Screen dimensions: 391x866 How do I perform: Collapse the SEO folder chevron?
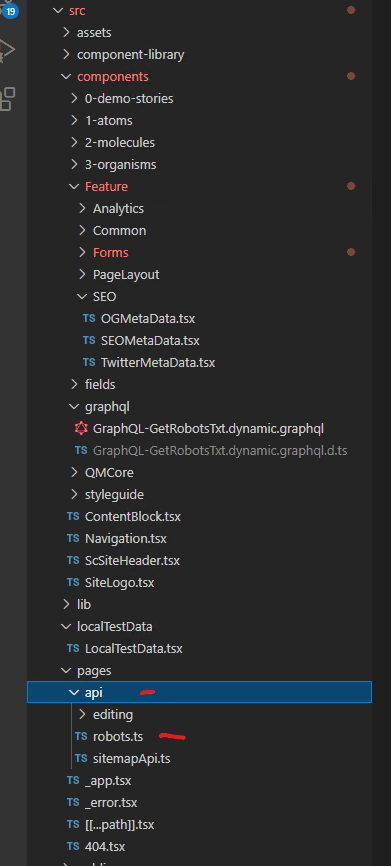coord(82,297)
